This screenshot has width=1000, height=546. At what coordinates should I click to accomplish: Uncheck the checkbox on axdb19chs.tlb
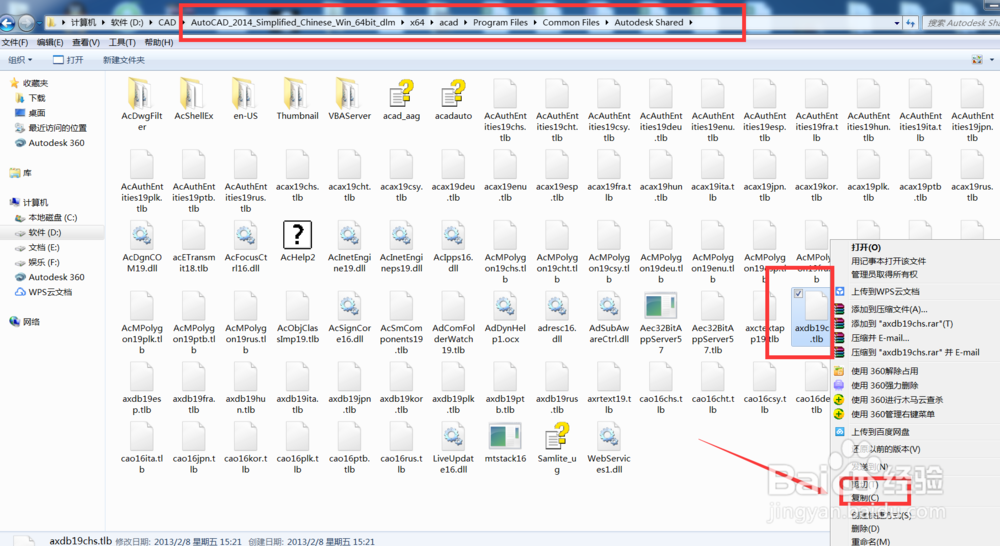coord(798,293)
